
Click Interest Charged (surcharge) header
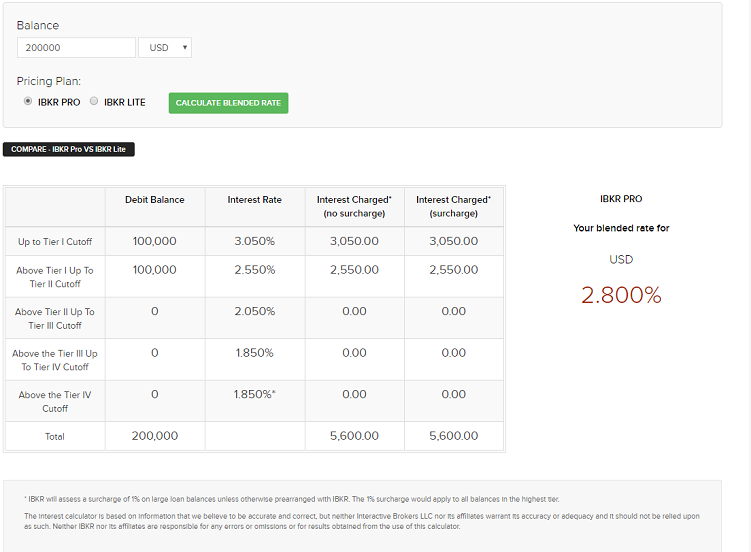click(454, 206)
